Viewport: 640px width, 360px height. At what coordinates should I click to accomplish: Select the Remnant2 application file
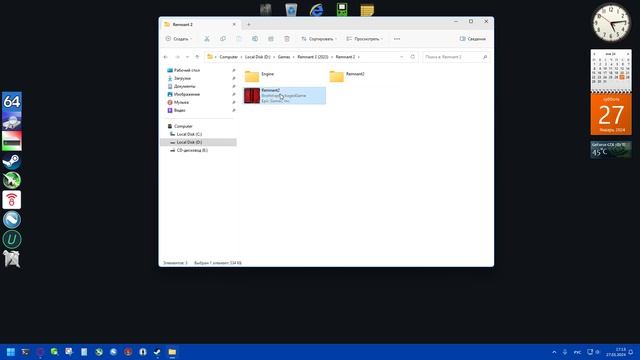point(284,96)
